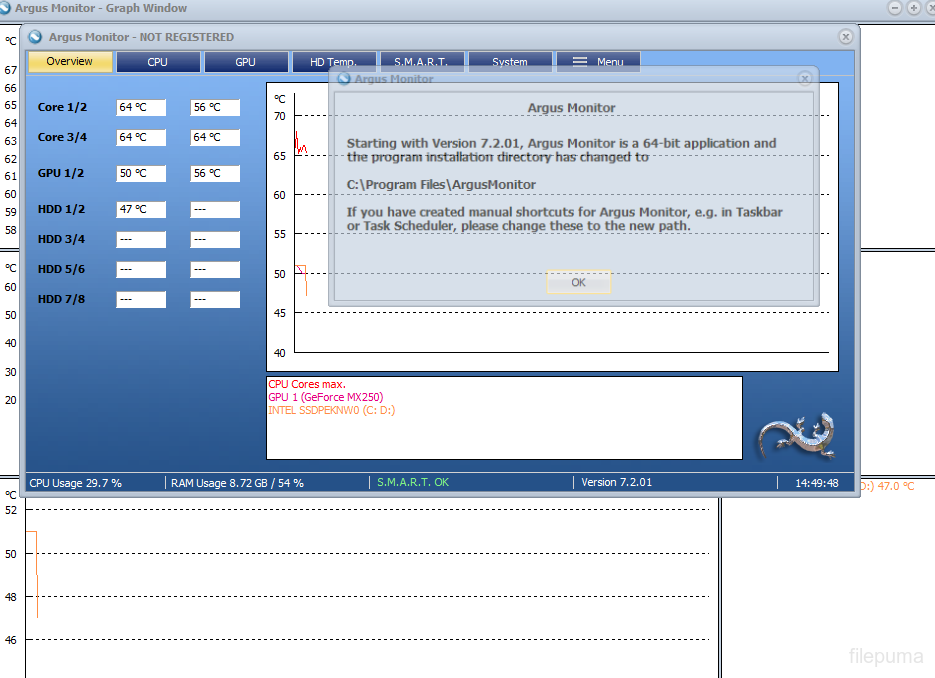This screenshot has width=935, height=678.
Task: Click the C:\Program Files\ArgusMonitor path text
Action: pos(441,185)
